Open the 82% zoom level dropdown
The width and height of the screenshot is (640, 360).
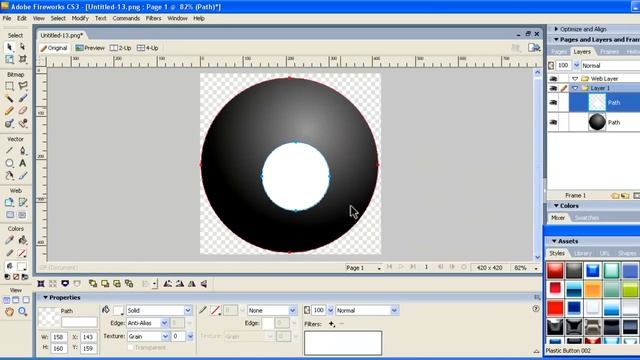(536, 268)
